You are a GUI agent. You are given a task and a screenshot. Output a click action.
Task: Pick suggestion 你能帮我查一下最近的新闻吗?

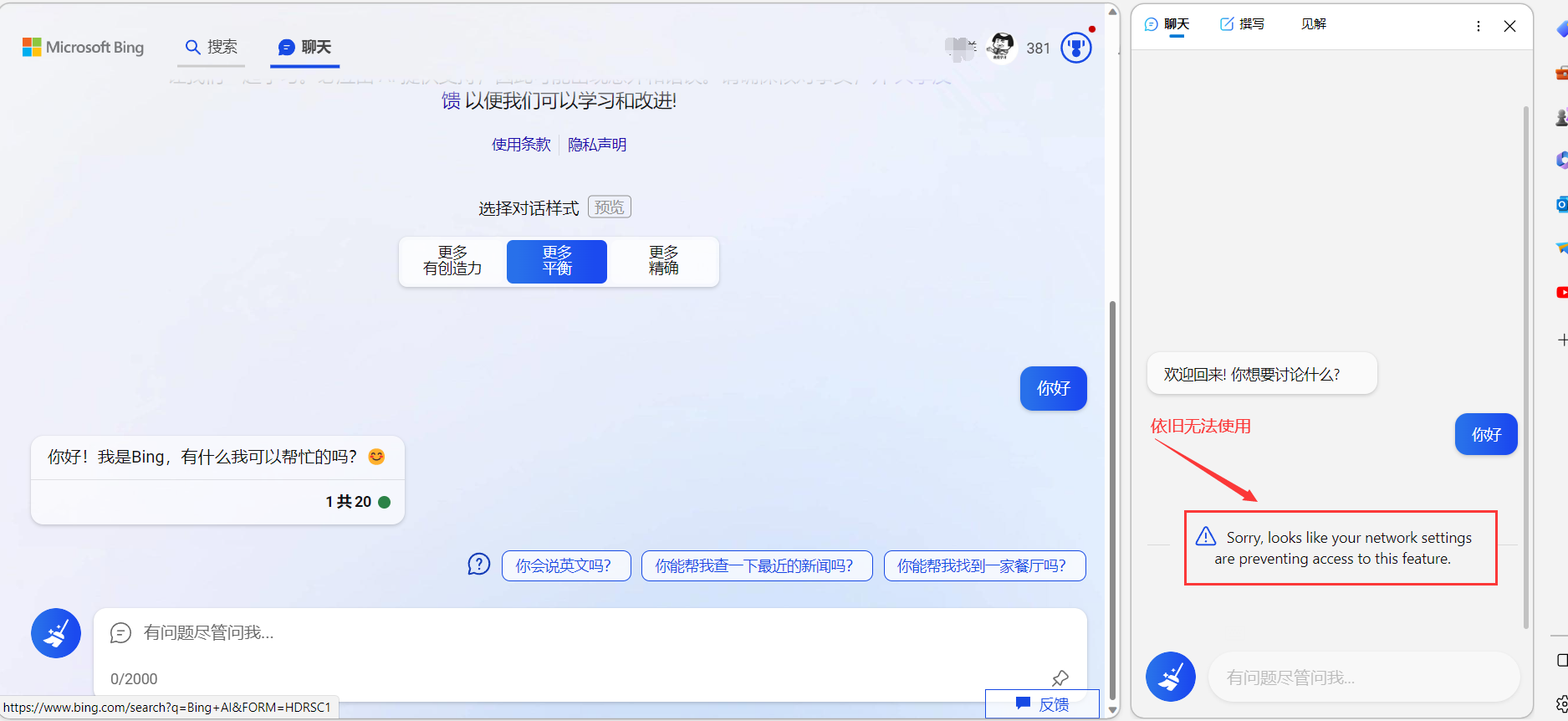tap(757, 565)
